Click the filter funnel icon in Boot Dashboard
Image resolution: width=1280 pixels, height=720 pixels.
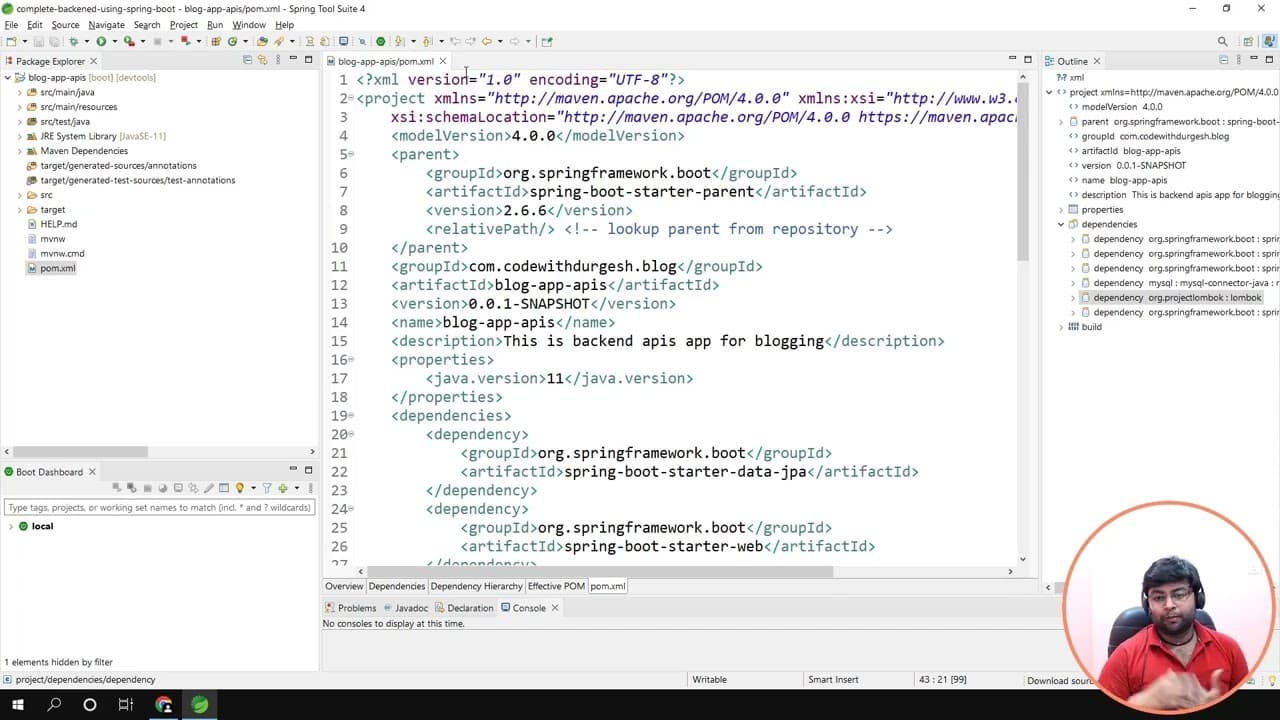tap(267, 488)
